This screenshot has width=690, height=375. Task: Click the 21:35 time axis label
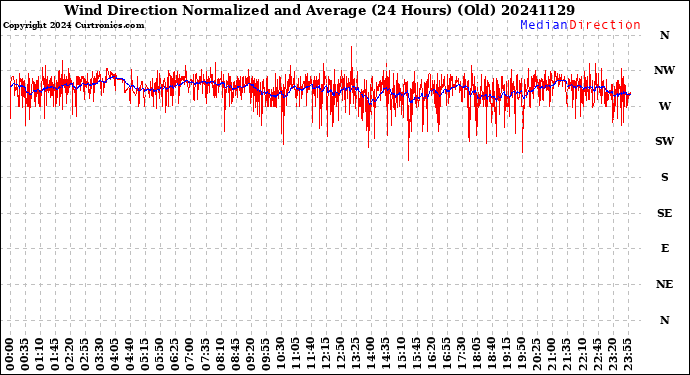point(566,354)
